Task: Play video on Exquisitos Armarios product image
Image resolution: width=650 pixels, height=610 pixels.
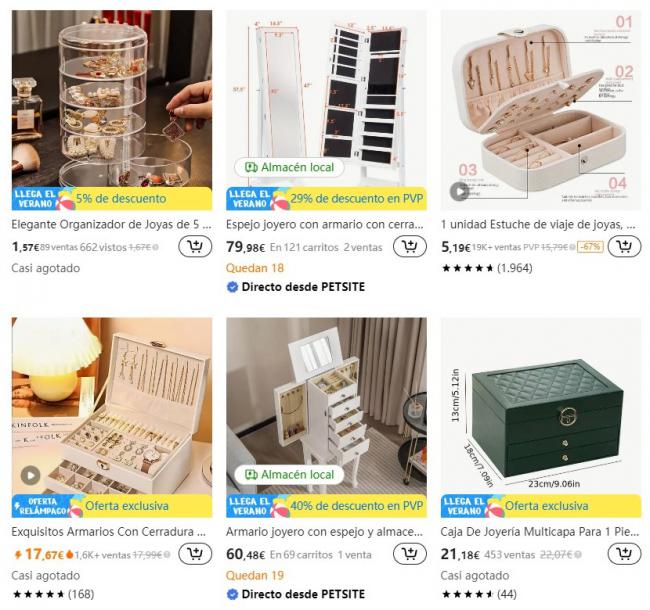Action: (x=30, y=475)
